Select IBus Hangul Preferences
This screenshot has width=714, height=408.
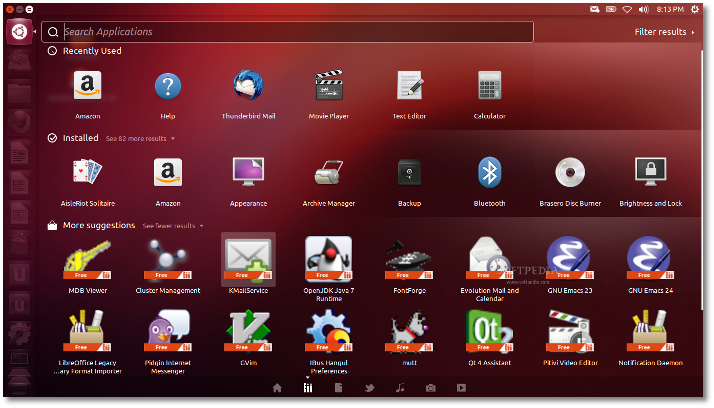click(x=329, y=331)
